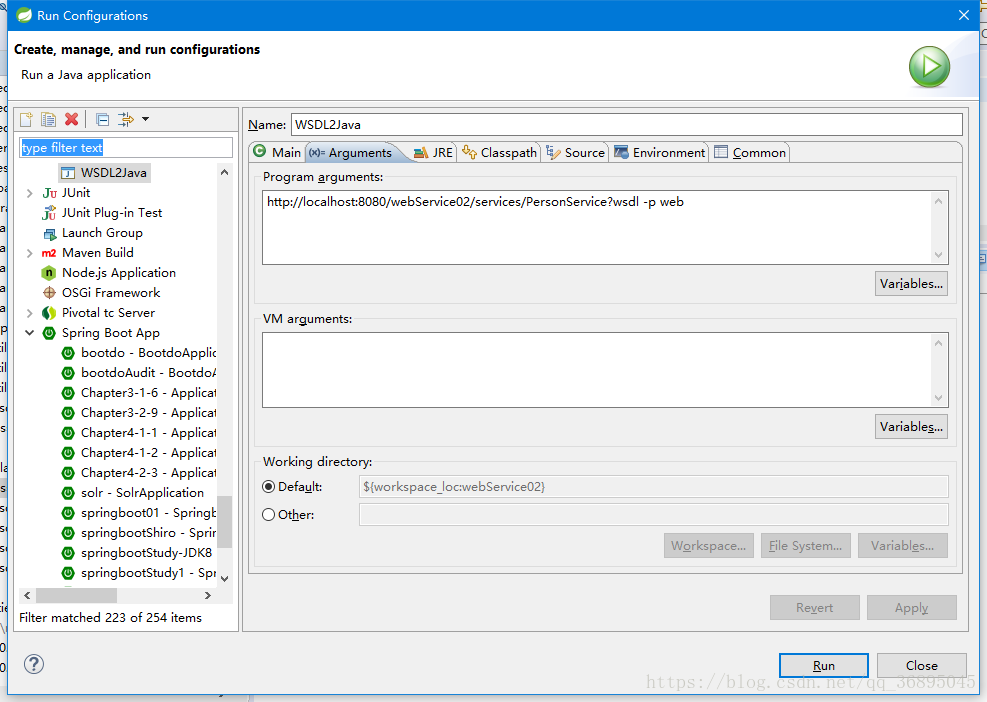The height and width of the screenshot is (702, 987).
Task: Click the Revert button
Action: 815,608
